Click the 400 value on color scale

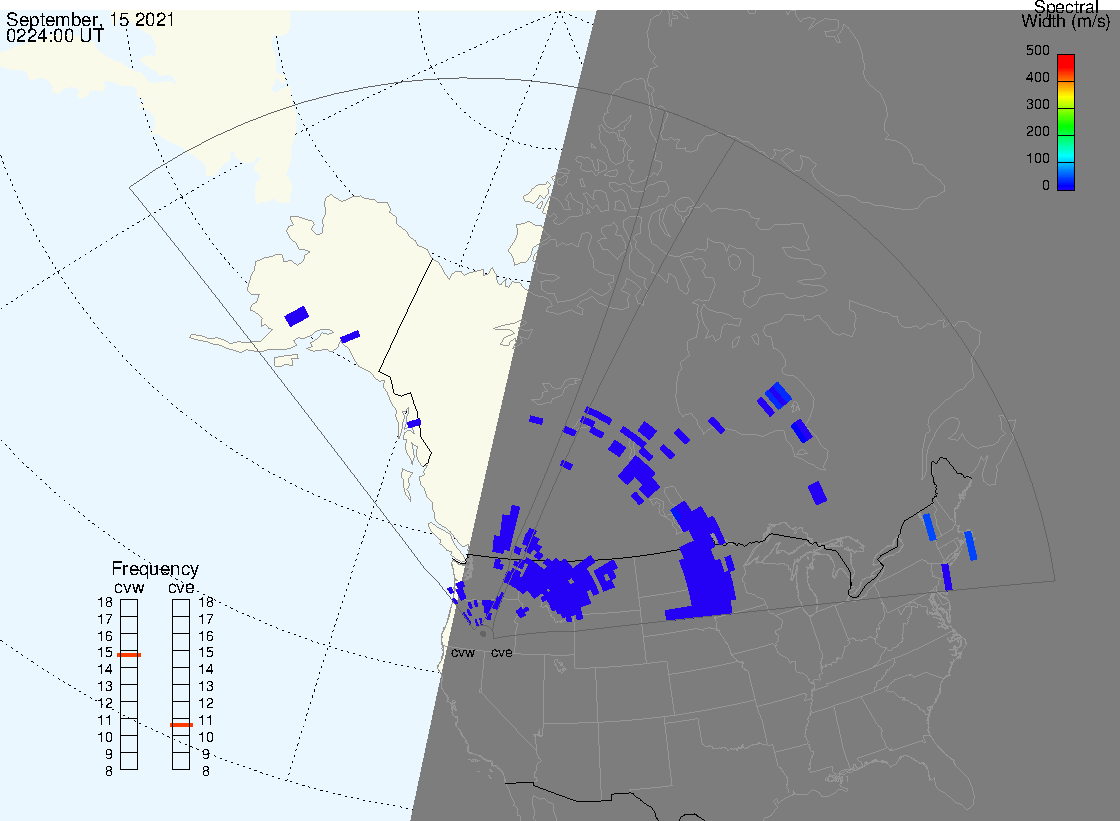(1038, 77)
